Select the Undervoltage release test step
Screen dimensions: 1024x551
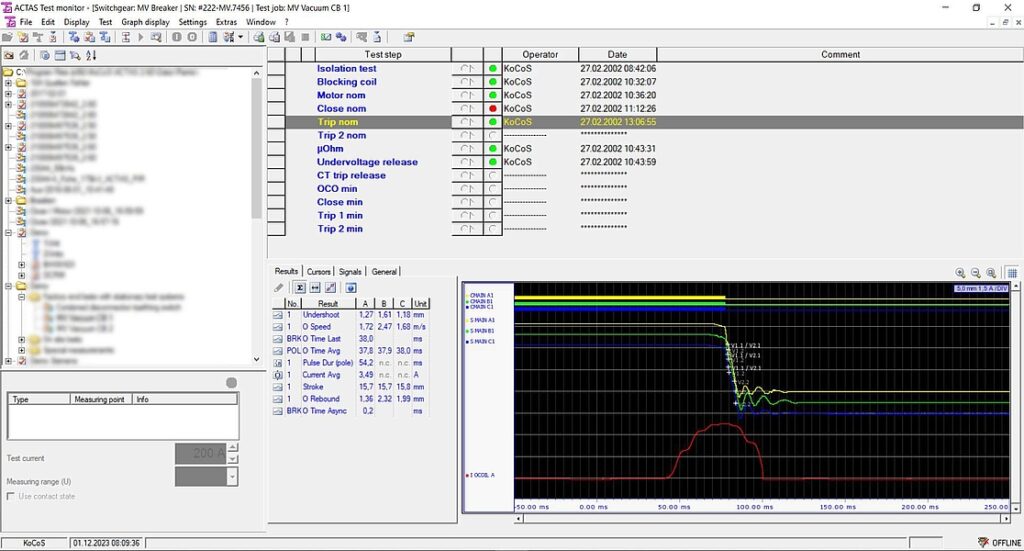pyautogui.click(x=367, y=162)
